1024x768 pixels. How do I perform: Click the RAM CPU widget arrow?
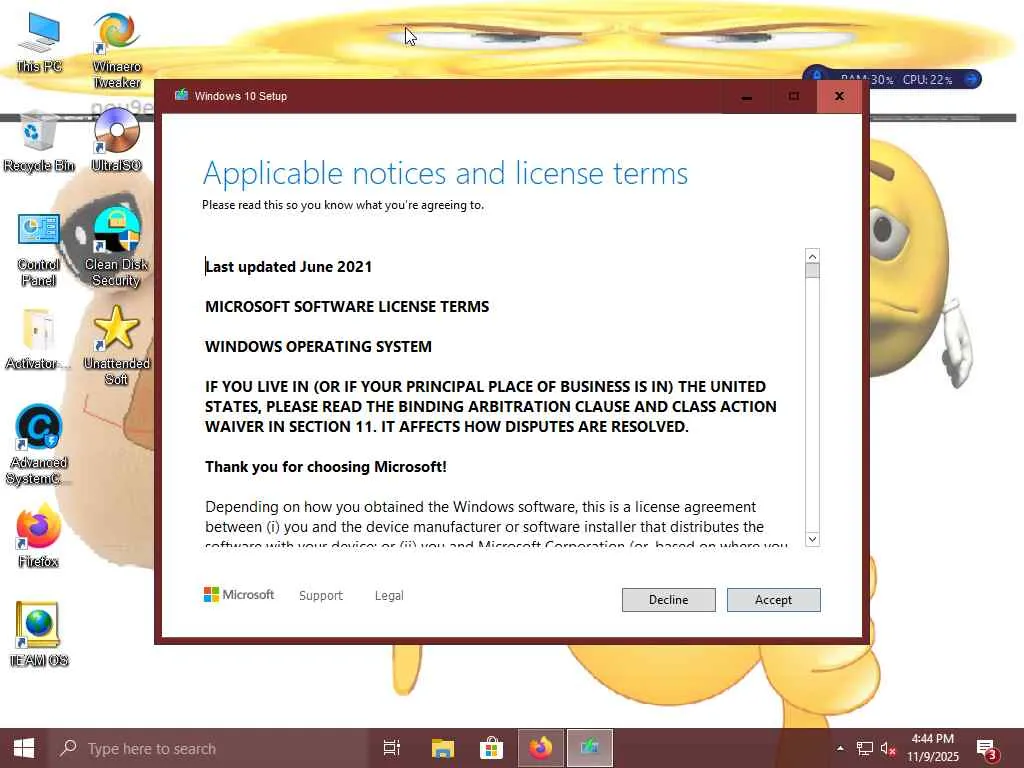[x=971, y=79]
